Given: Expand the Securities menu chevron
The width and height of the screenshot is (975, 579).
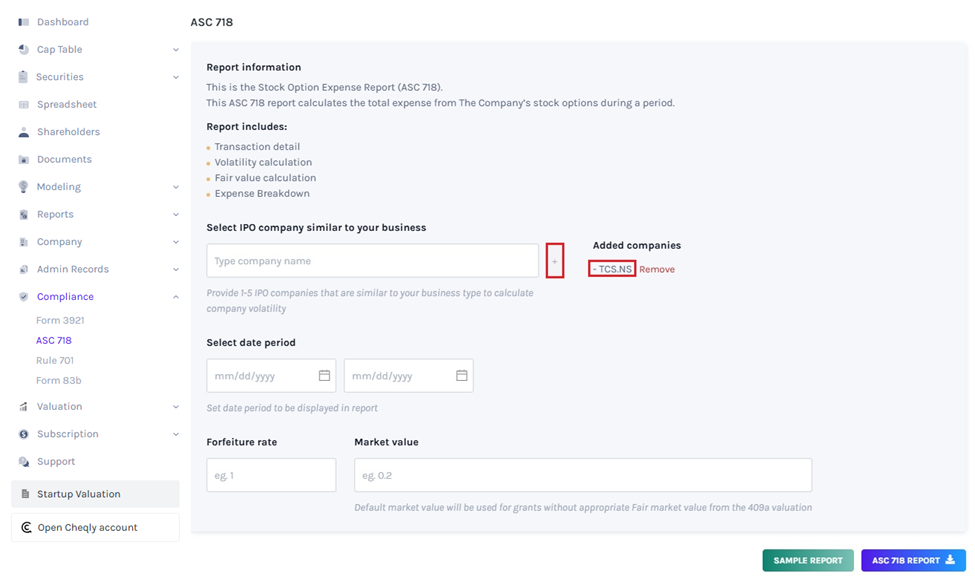Looking at the screenshot, I should point(176,77).
